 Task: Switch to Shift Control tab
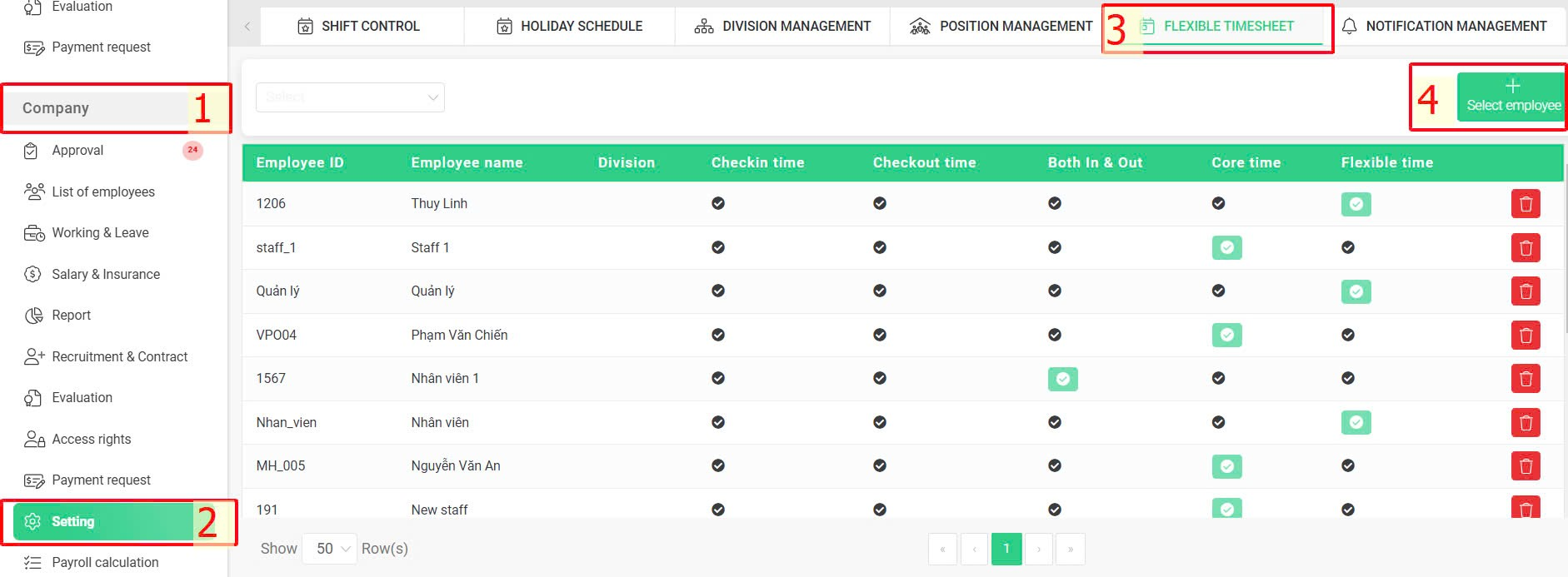[x=359, y=27]
